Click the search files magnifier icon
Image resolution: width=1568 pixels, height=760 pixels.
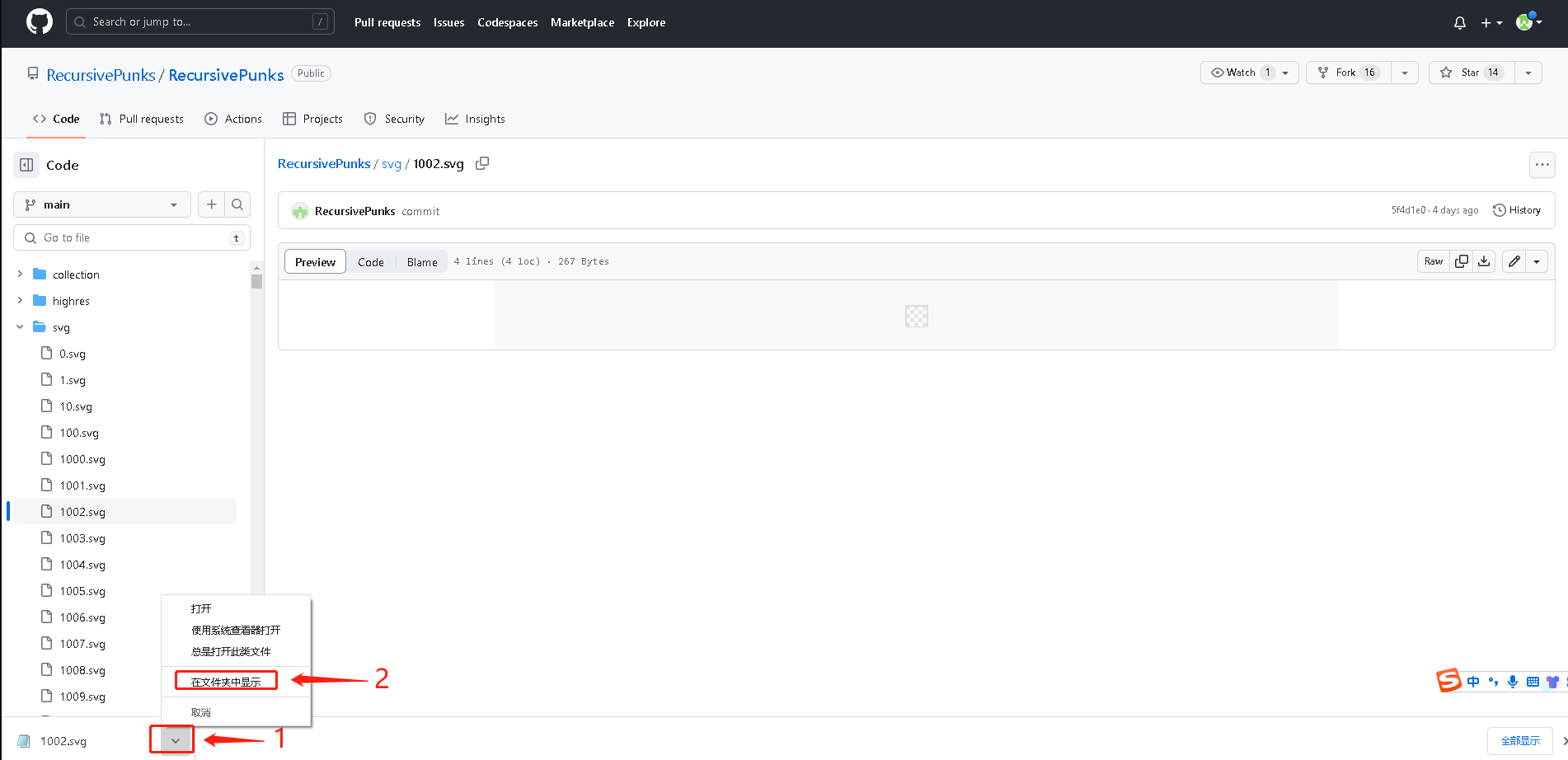pyautogui.click(x=237, y=204)
